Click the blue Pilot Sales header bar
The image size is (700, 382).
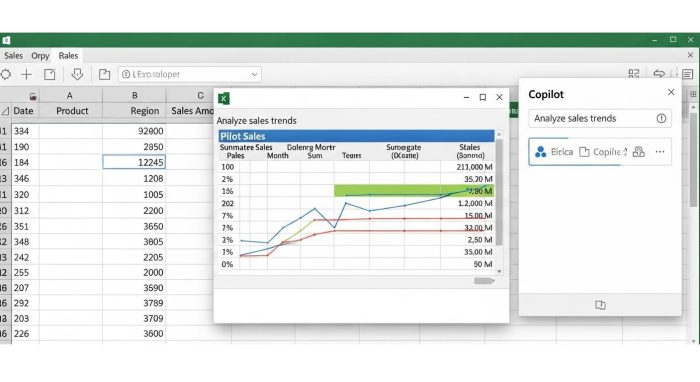tap(356, 136)
